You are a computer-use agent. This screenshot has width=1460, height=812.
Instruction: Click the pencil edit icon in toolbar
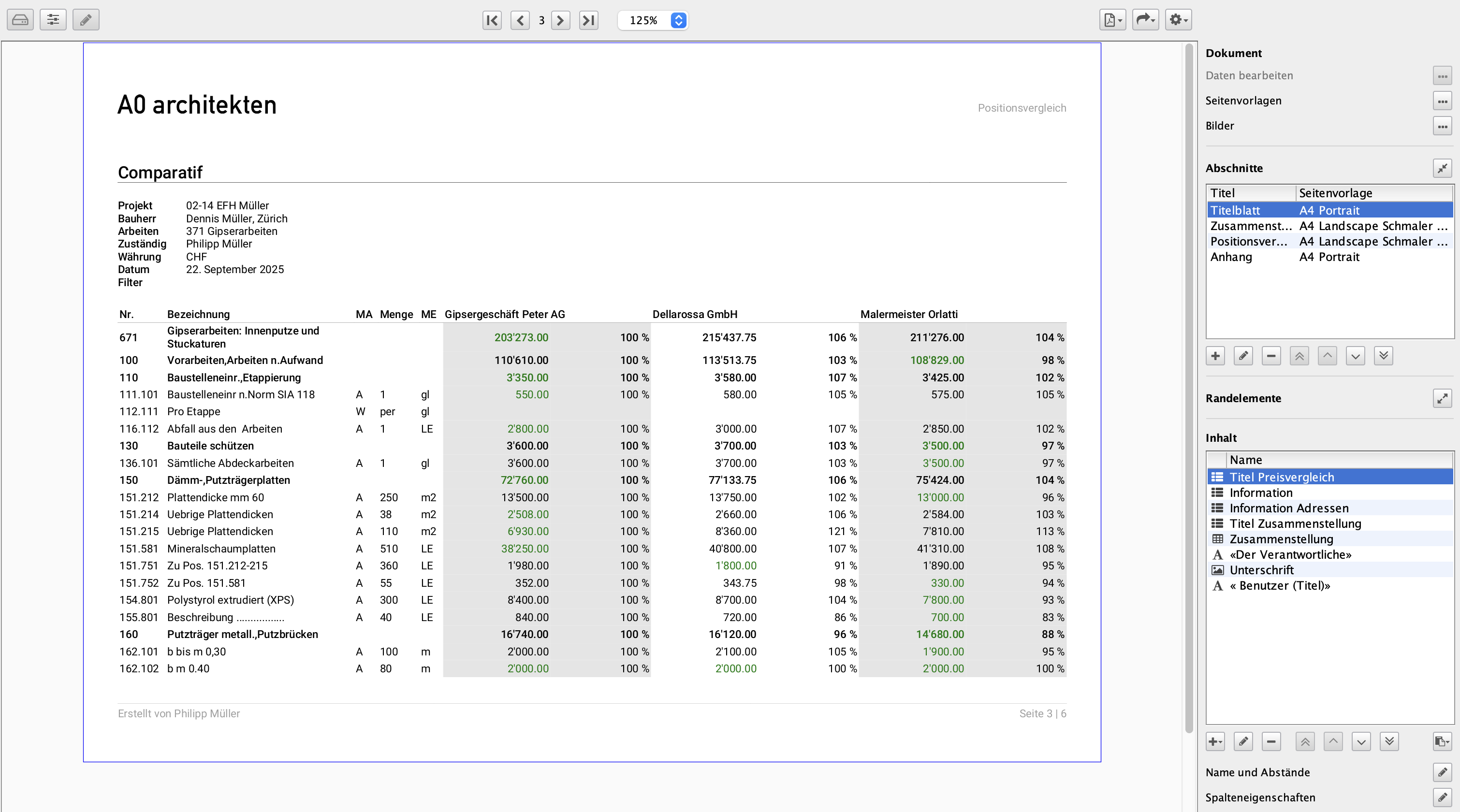86,20
